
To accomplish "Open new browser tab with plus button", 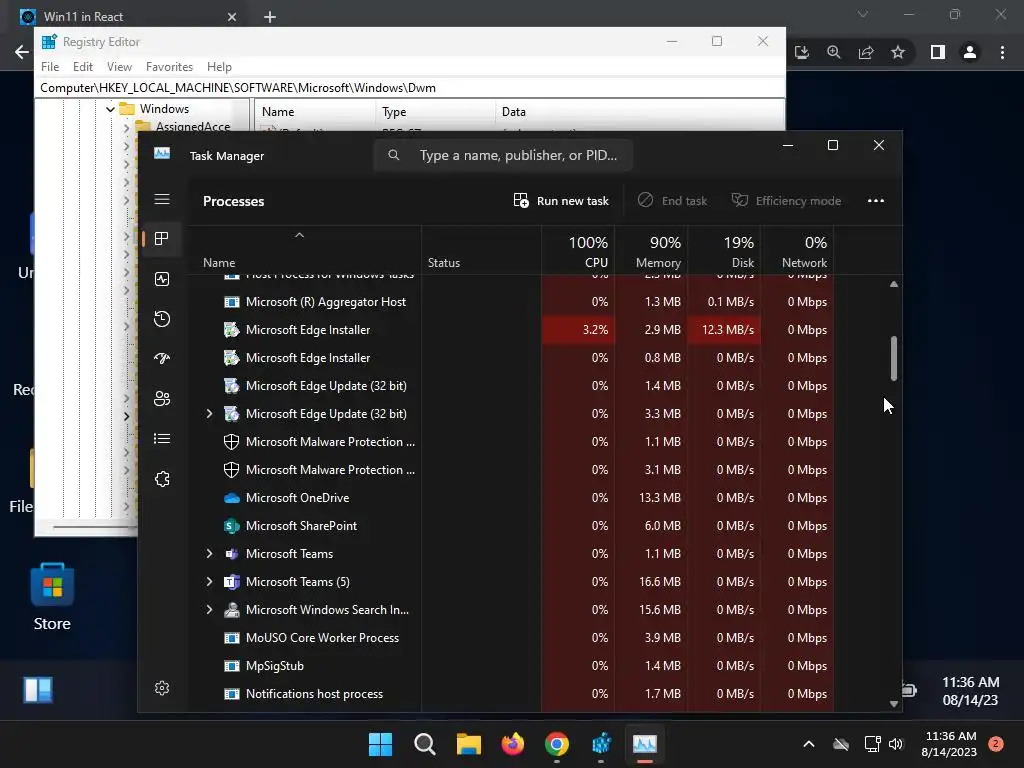I will (x=270, y=17).
